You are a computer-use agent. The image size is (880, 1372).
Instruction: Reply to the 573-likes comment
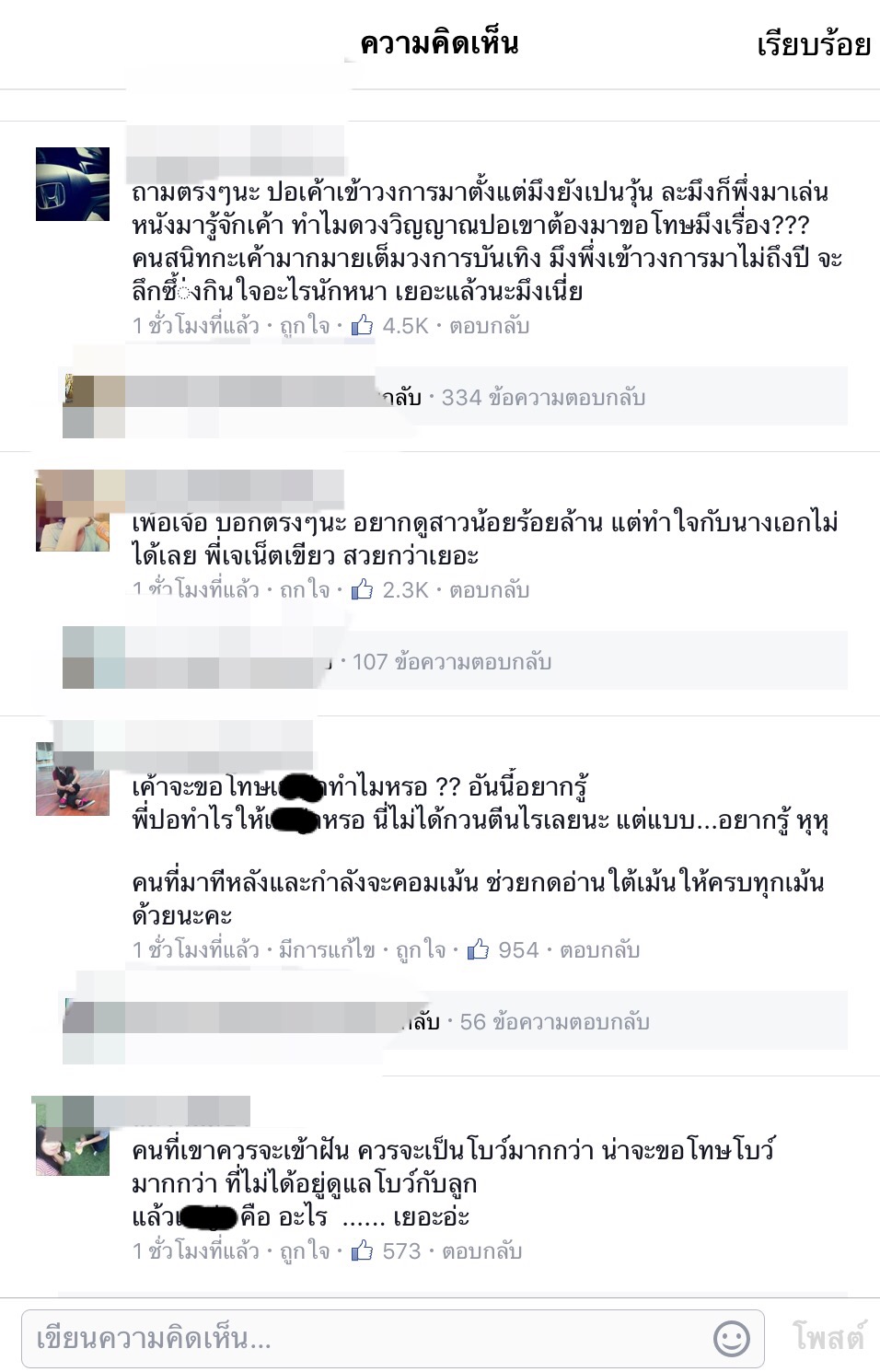pyautogui.click(x=482, y=1250)
